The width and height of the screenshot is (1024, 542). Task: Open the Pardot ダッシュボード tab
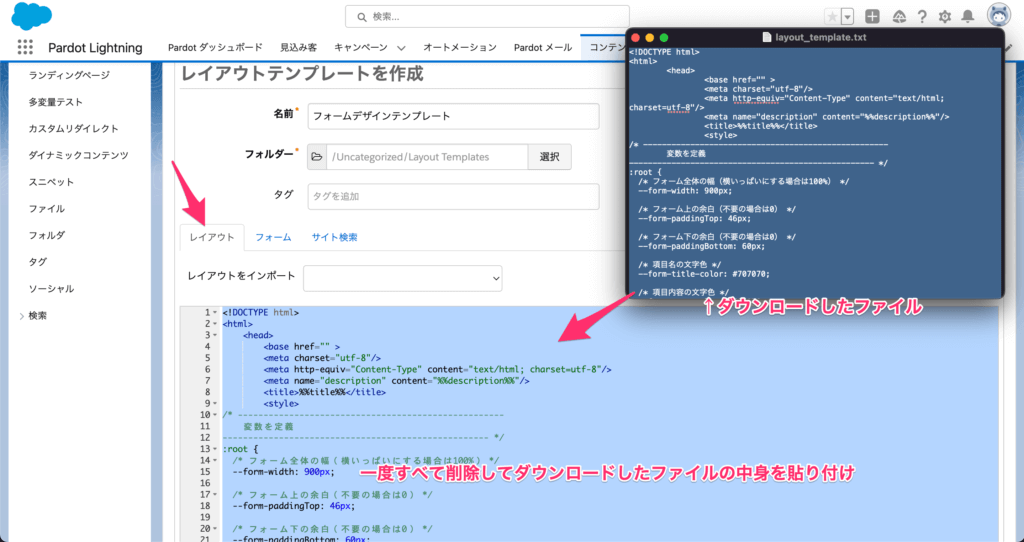tap(216, 47)
